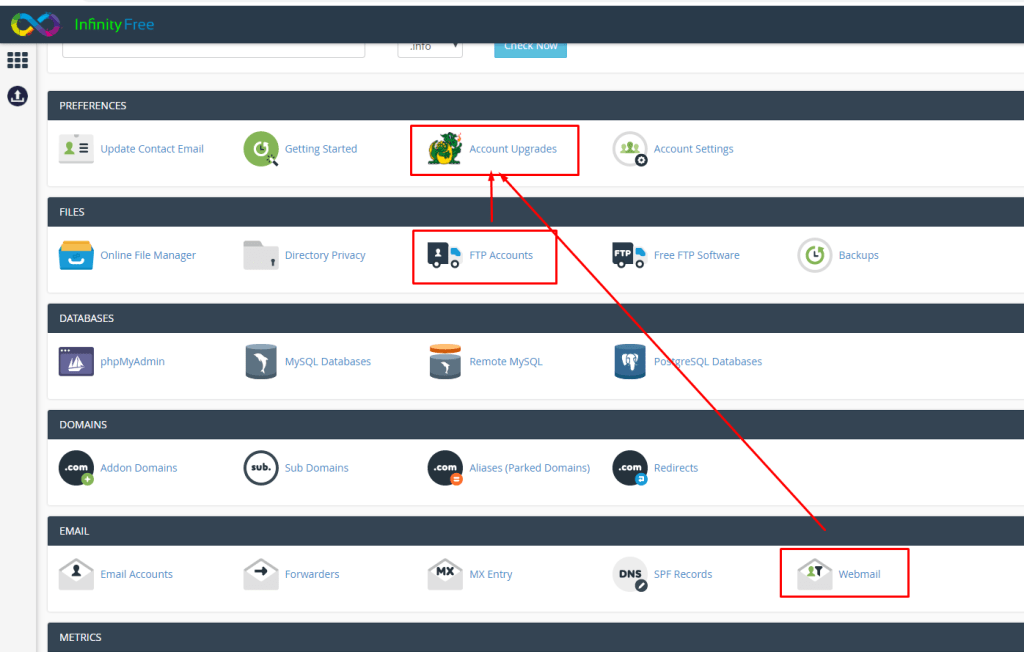Go to MySQL Databases link

point(327,362)
